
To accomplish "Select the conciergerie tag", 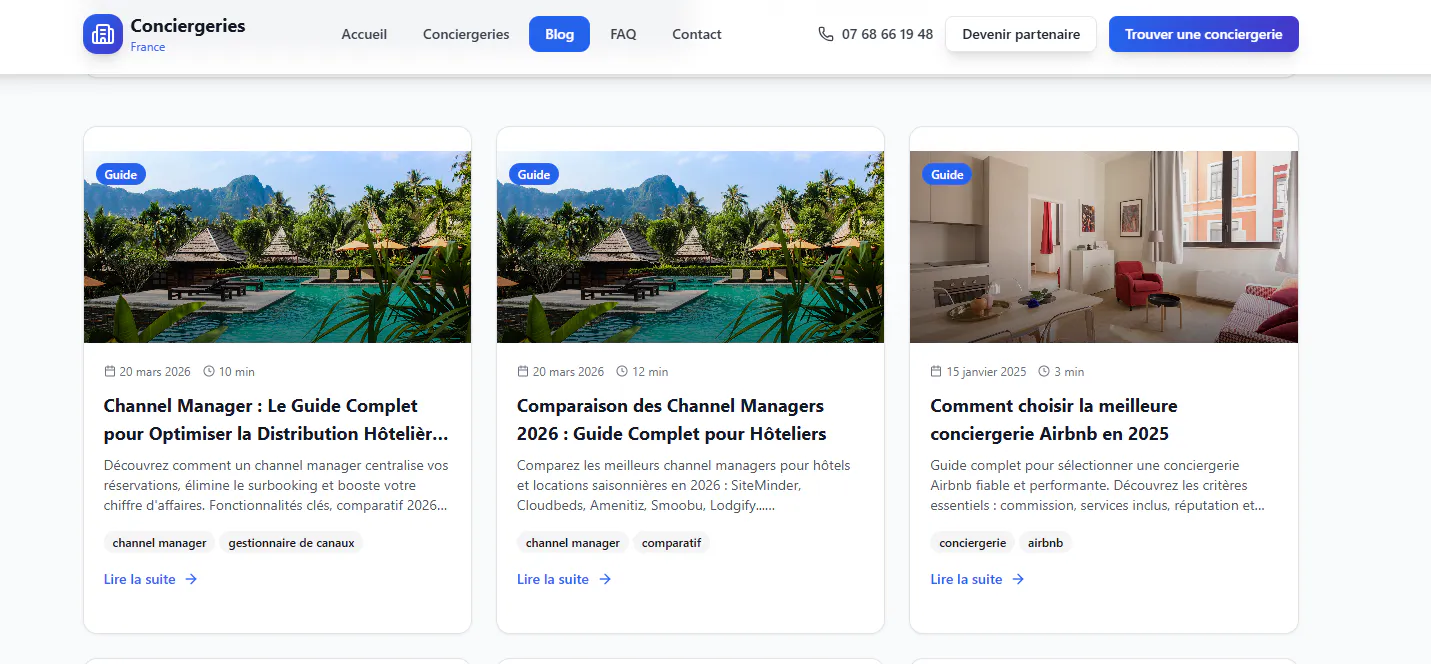I will pos(973,543).
